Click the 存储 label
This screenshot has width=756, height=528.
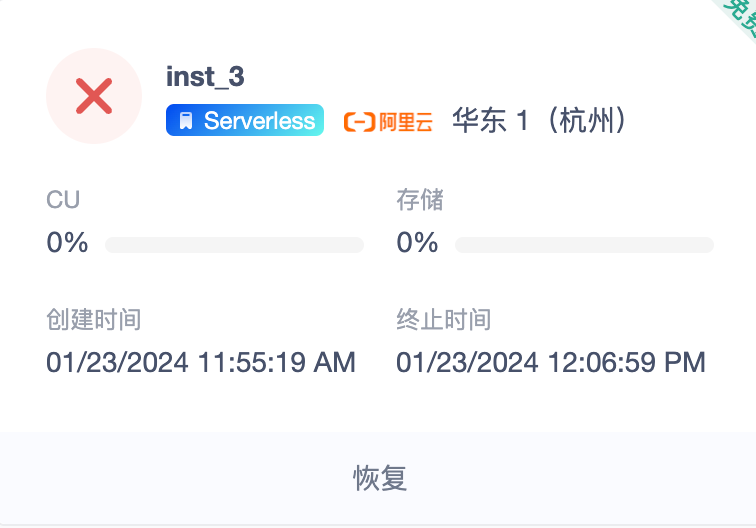pos(419,200)
